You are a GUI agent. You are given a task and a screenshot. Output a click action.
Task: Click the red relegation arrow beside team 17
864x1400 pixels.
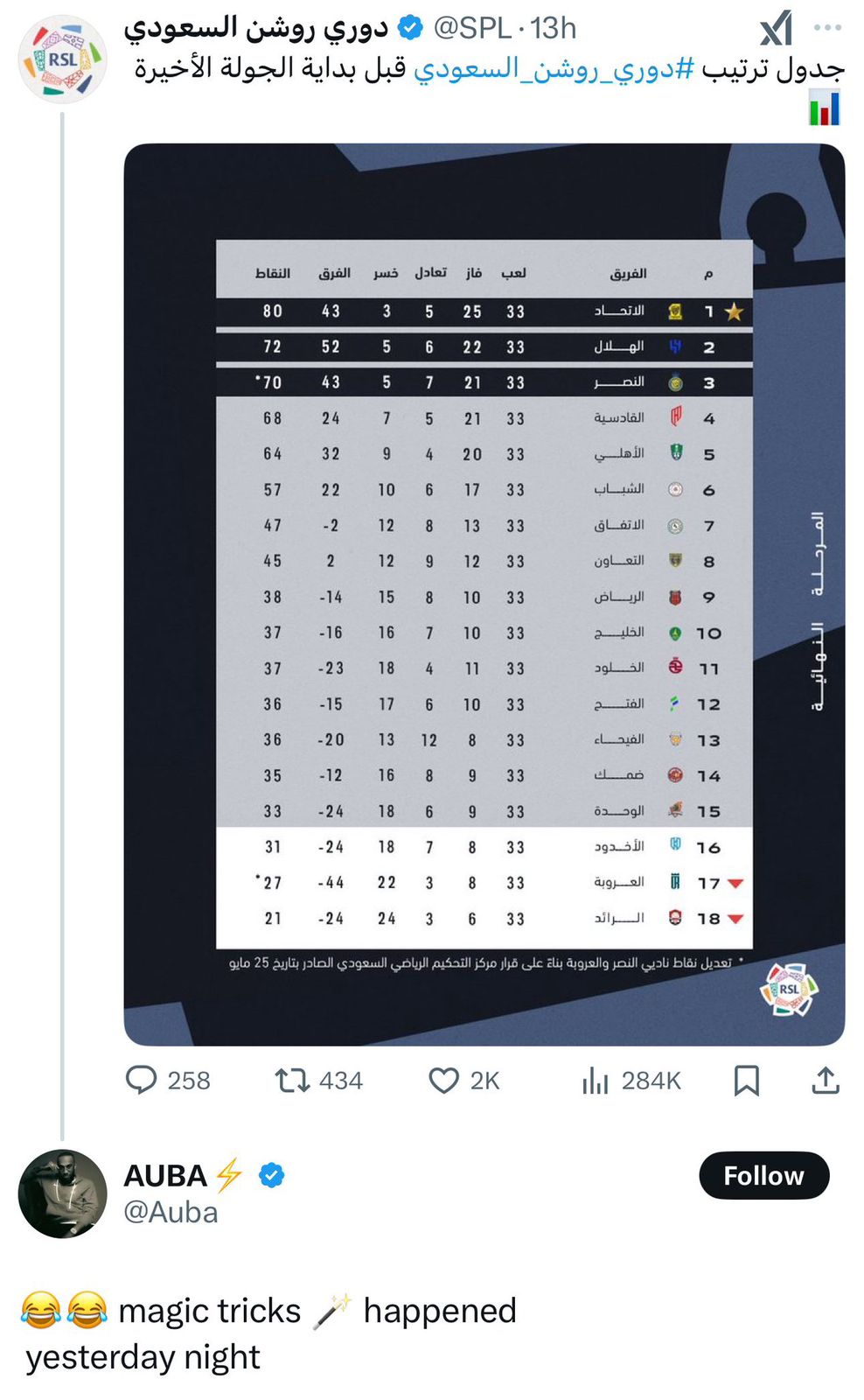pos(735,883)
